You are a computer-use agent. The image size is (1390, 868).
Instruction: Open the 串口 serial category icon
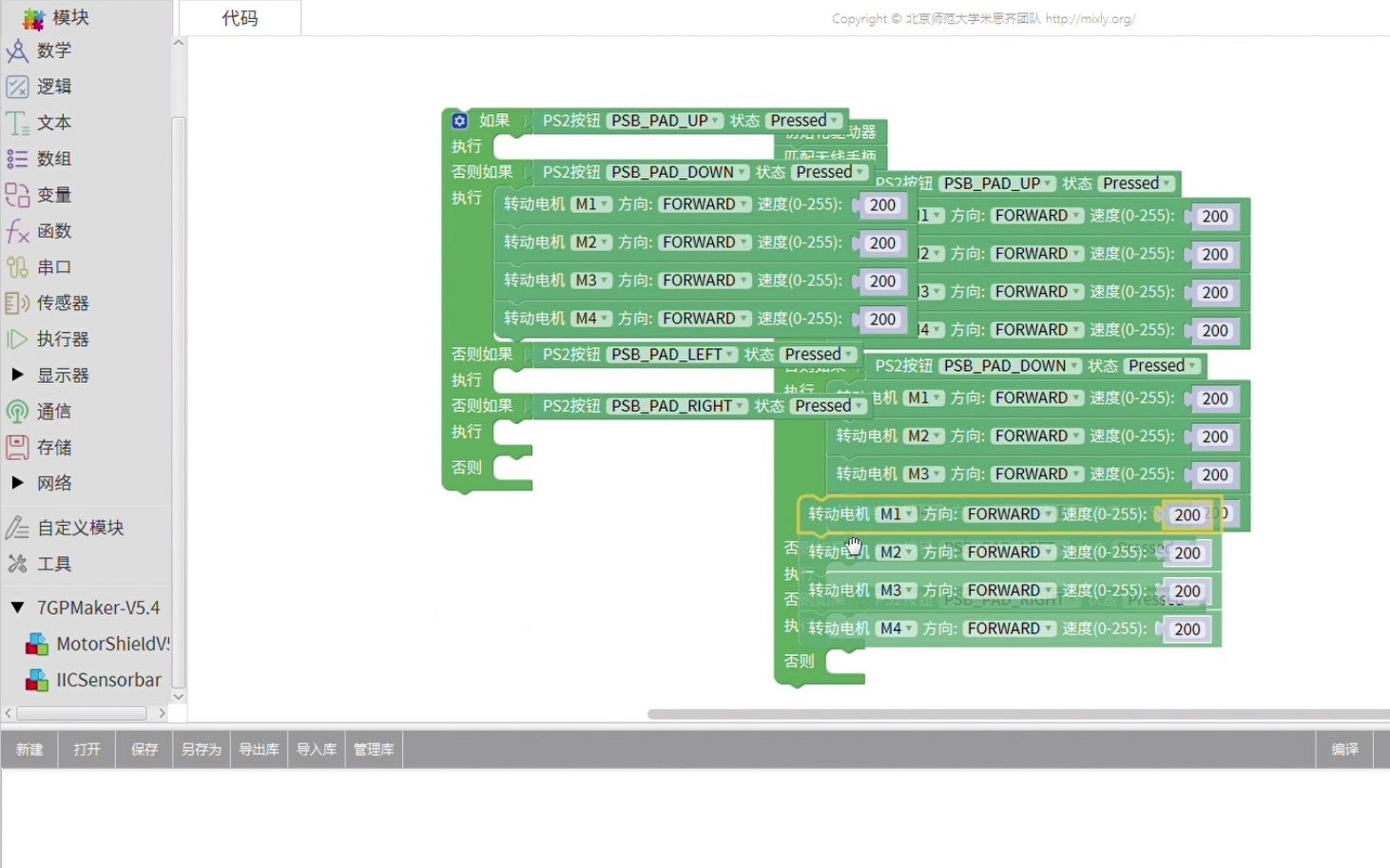point(17,267)
